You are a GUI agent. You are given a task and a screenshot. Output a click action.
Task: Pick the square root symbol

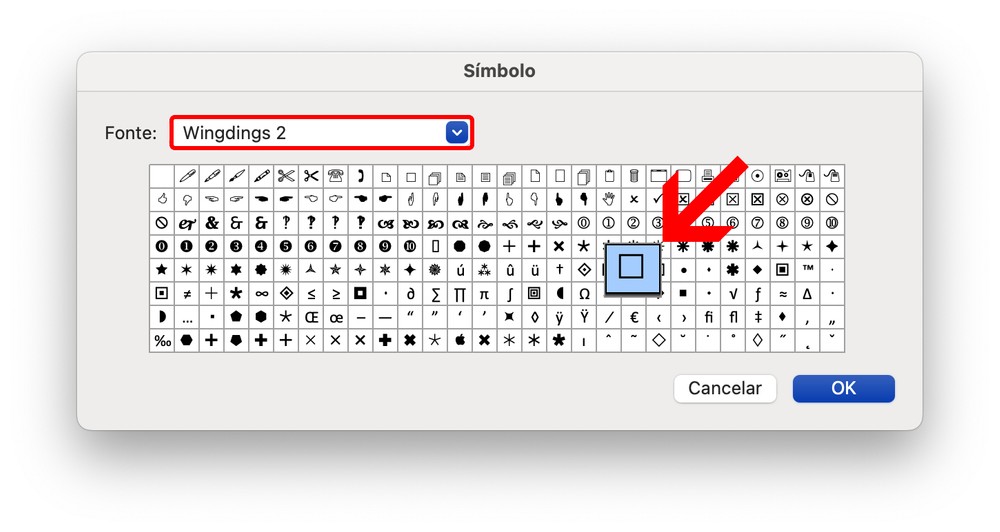(x=733, y=293)
